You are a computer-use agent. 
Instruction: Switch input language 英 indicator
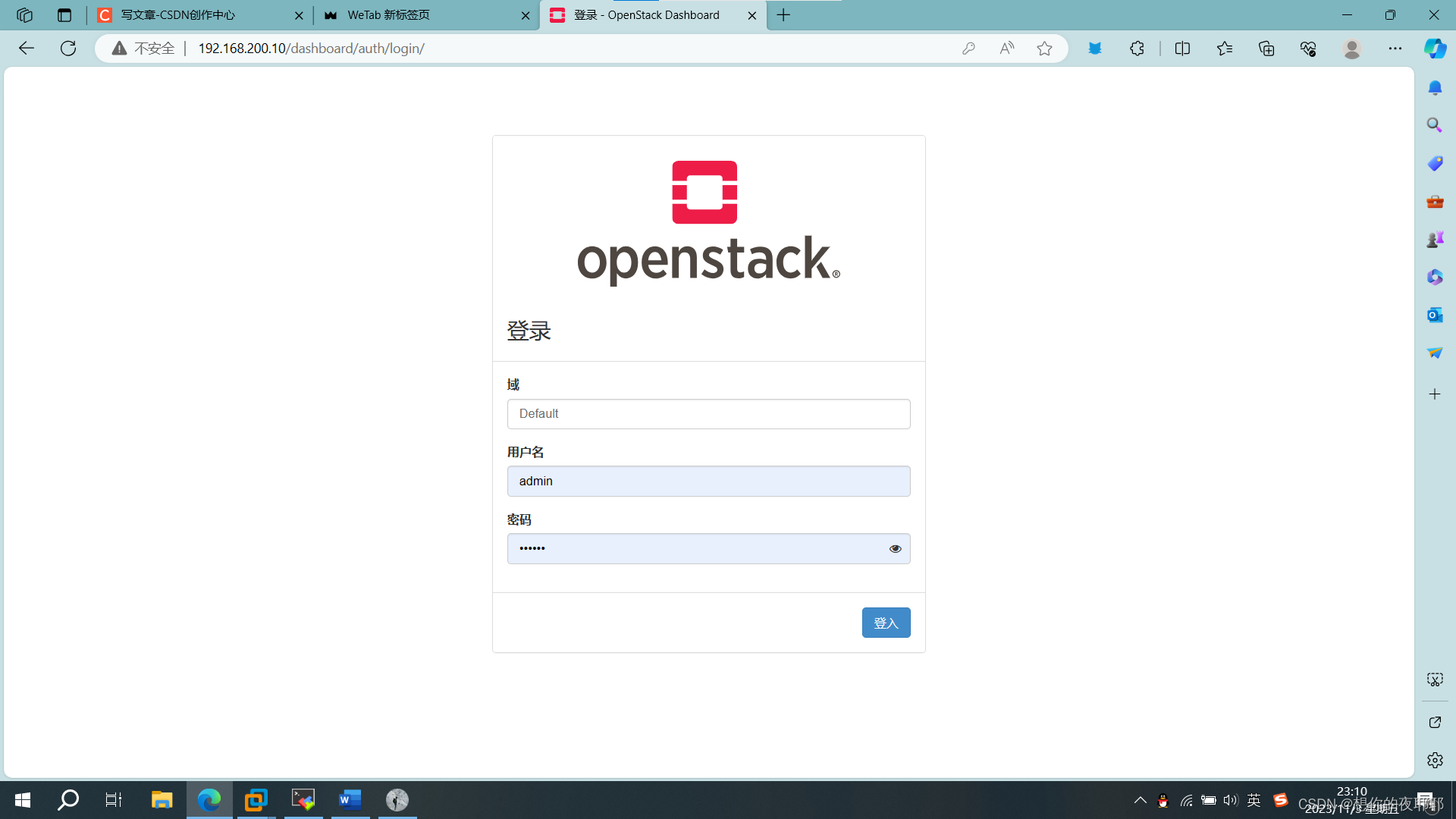tap(1254, 800)
